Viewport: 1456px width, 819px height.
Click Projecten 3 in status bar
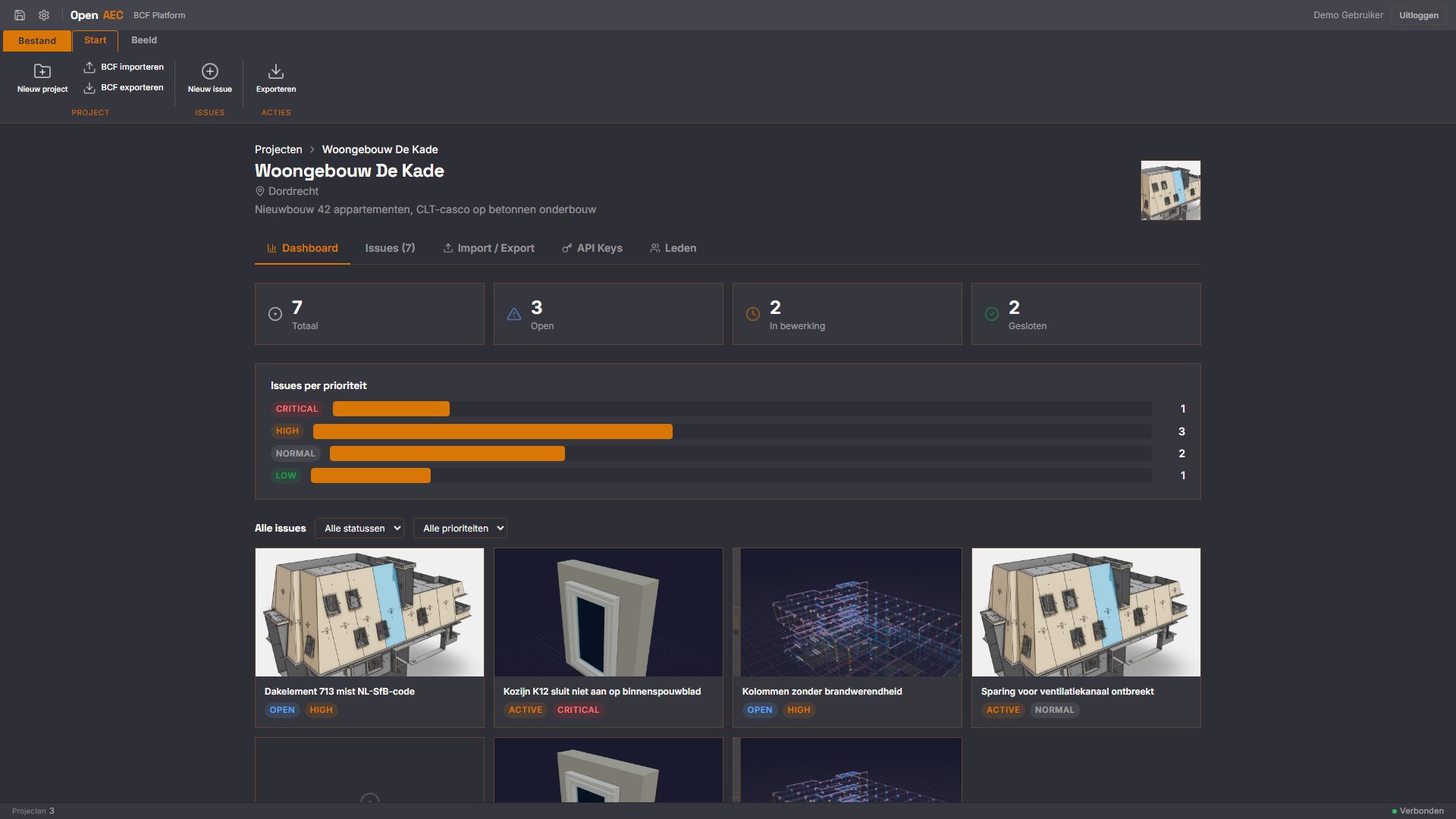click(x=33, y=811)
